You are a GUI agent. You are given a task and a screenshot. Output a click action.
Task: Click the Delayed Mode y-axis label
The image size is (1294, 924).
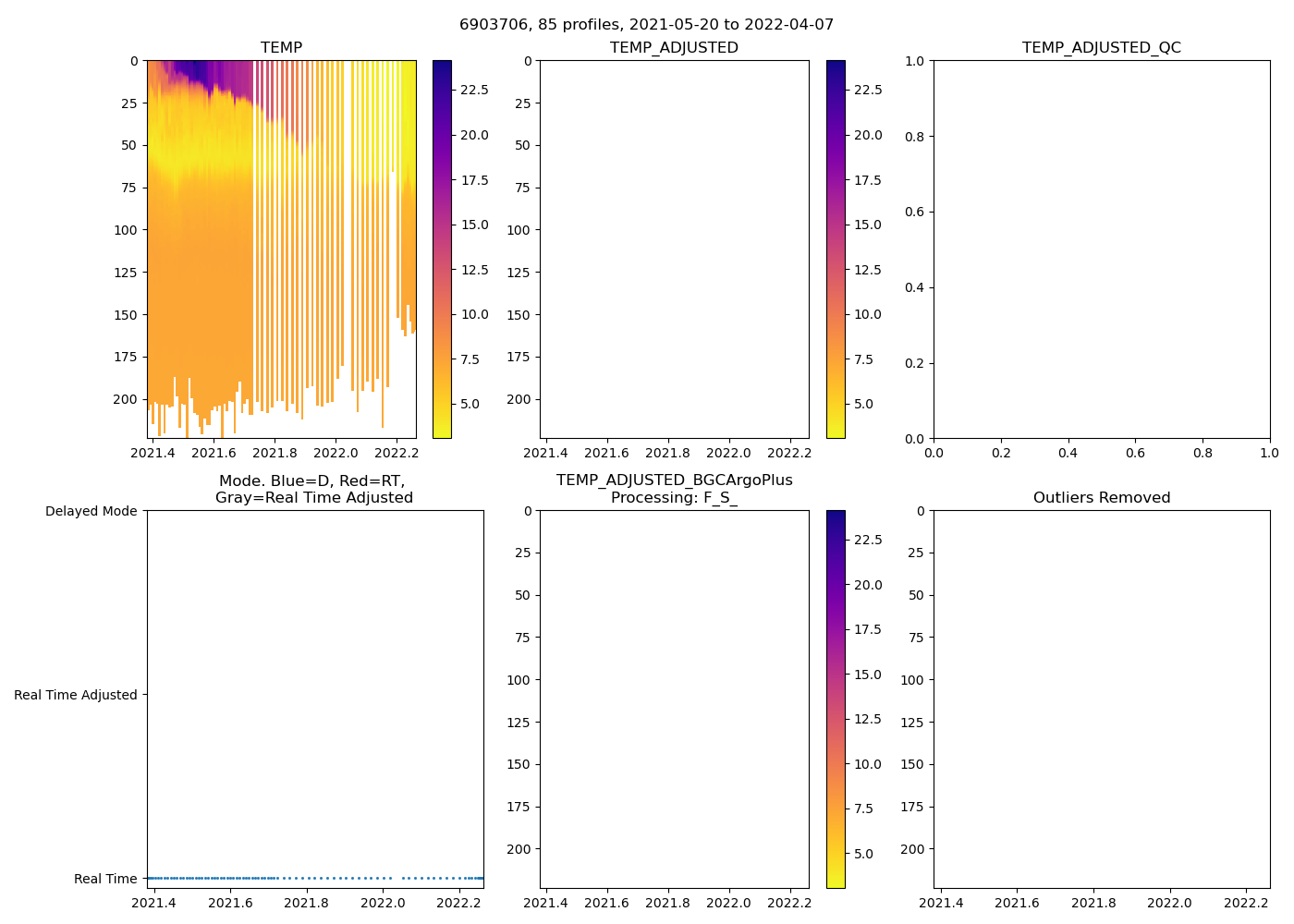[91, 511]
